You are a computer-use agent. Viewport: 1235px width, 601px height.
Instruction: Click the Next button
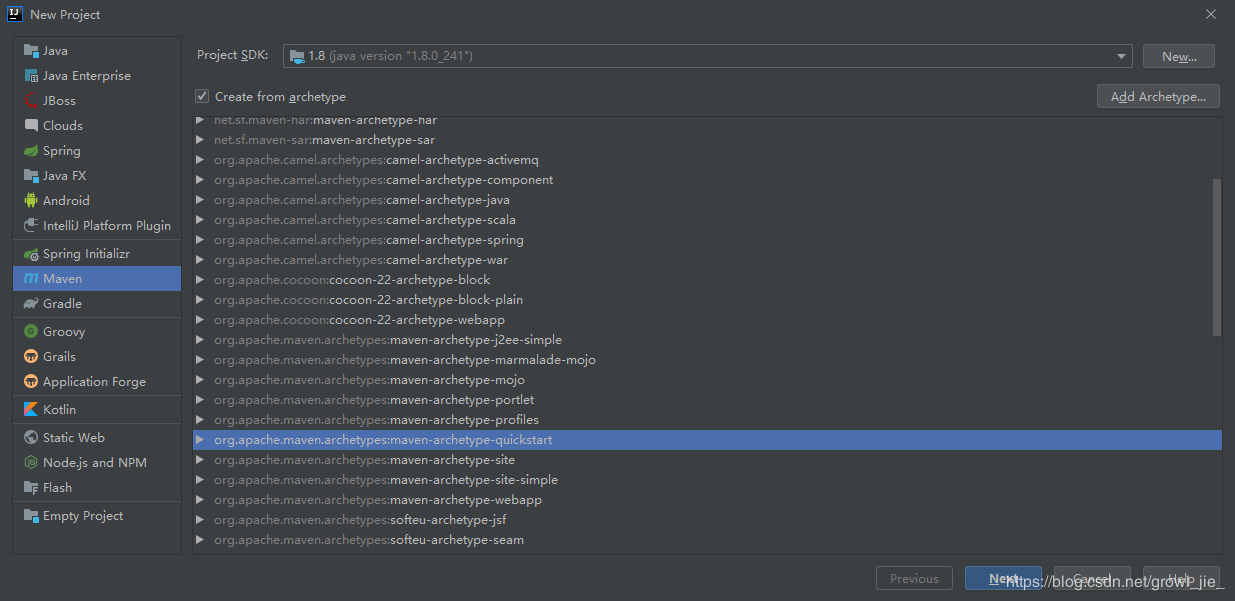point(1003,579)
